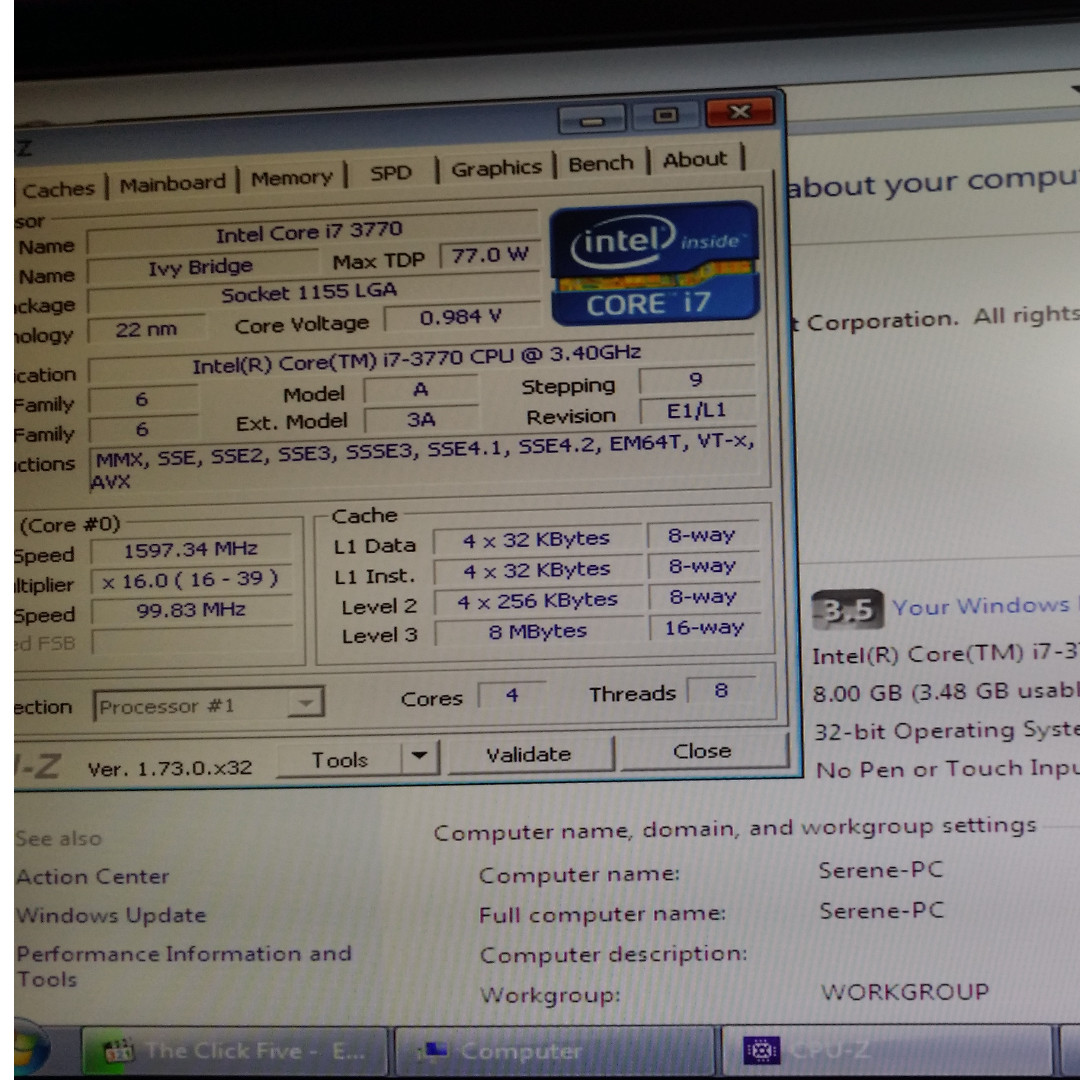Click the Workgroup value 'WORKGROUP'

[x=905, y=992]
